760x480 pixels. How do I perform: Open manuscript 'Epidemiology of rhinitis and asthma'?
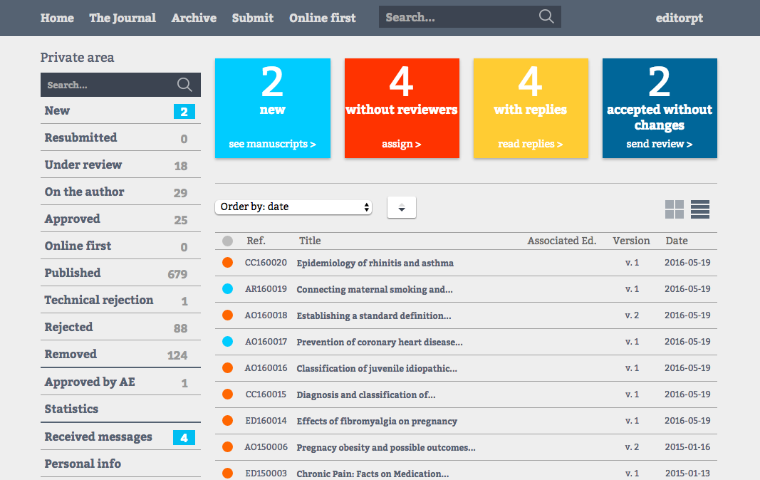[375, 263]
